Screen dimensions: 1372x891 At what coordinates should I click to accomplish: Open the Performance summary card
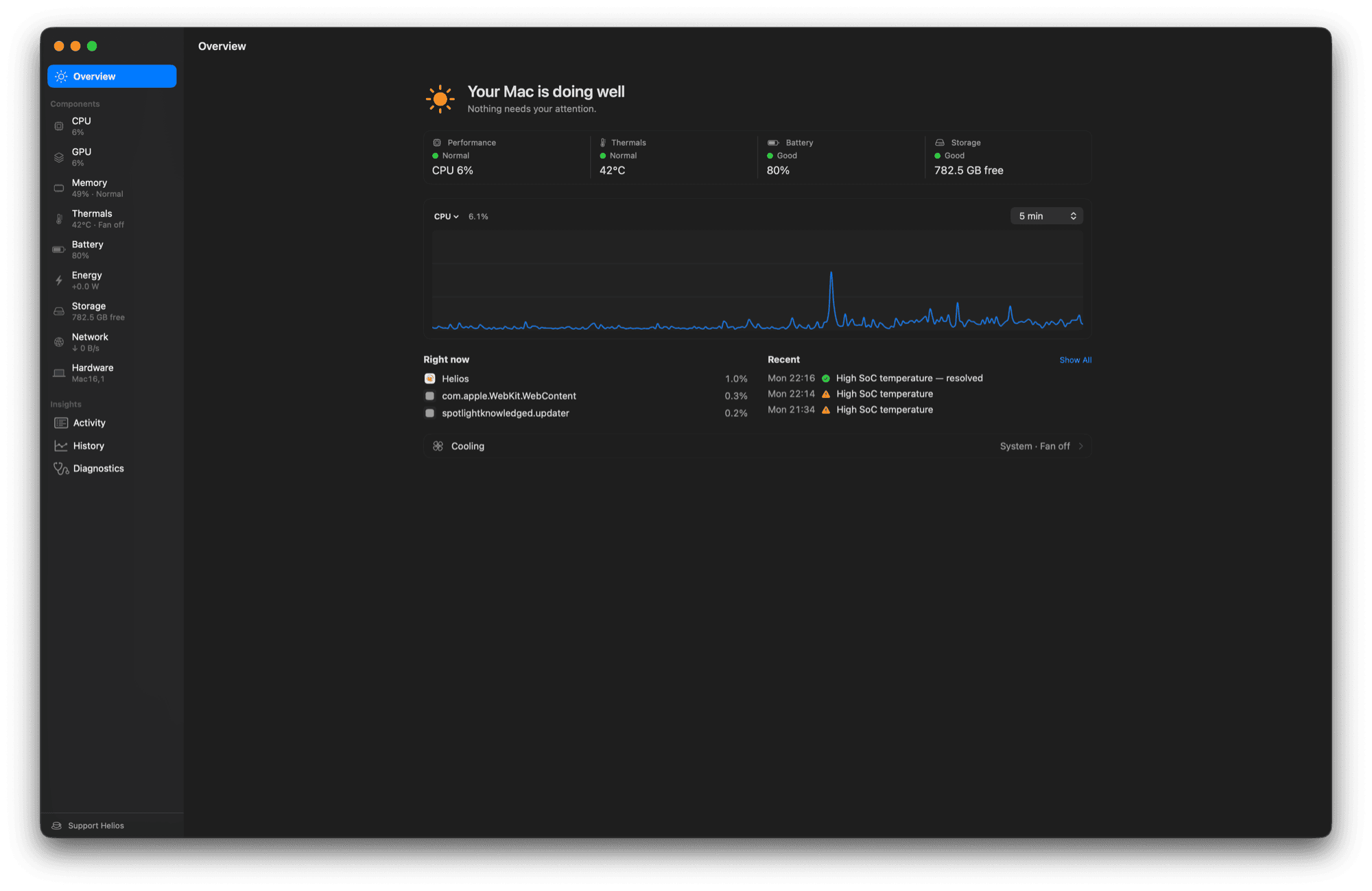[x=507, y=157]
